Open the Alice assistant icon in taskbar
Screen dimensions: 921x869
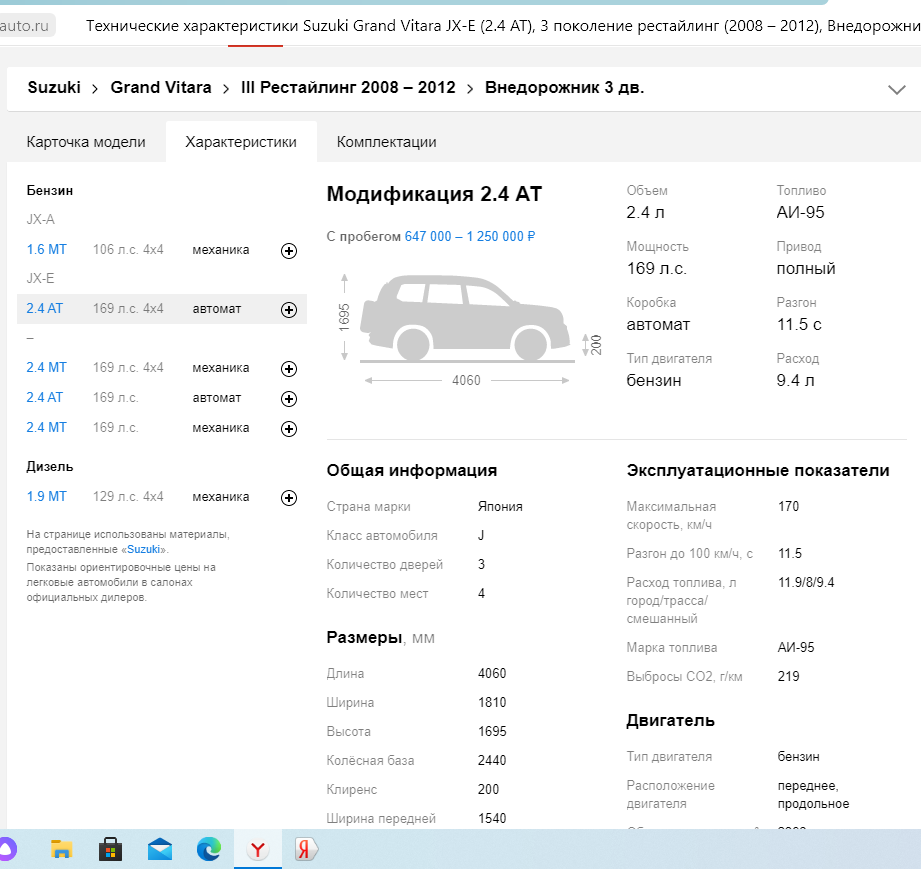[x=7, y=849]
